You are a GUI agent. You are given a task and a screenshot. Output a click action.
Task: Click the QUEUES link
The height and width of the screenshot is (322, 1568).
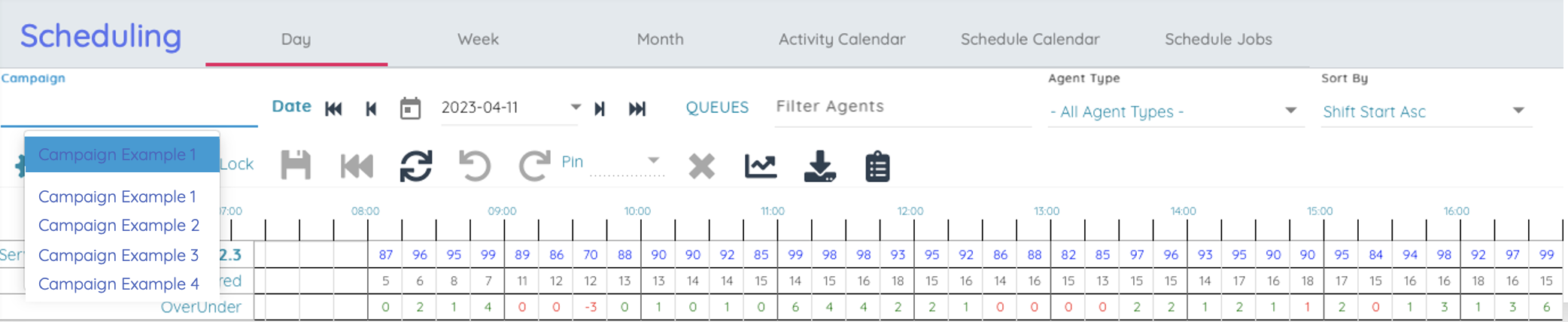[x=717, y=108]
